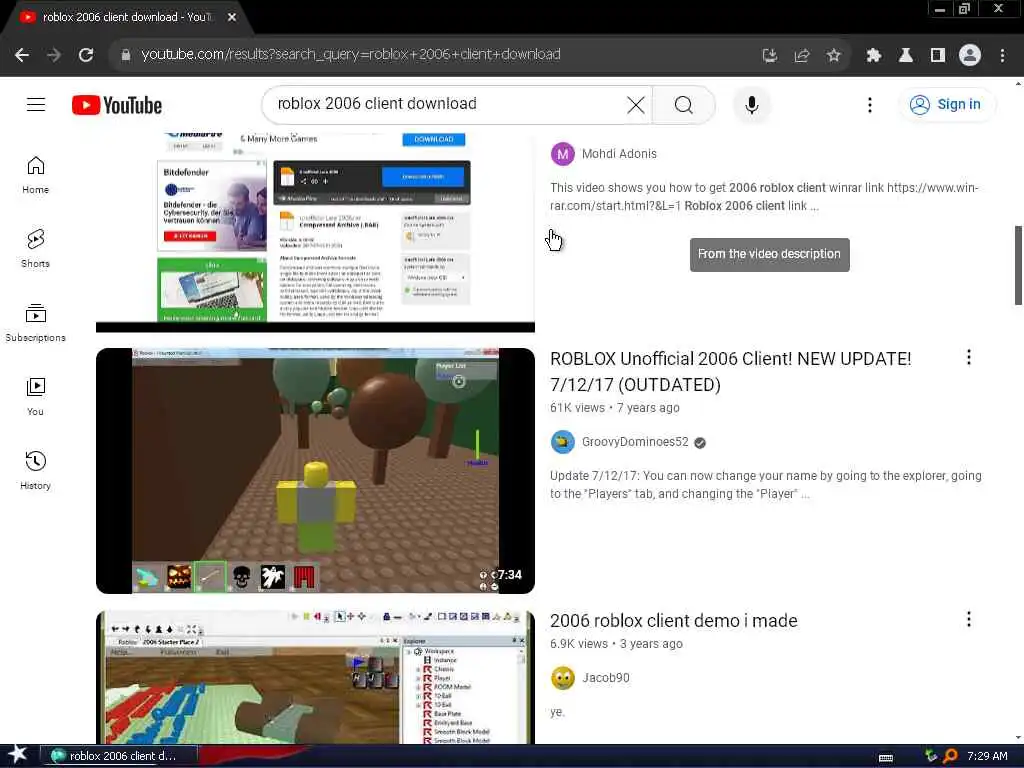Open the YouTube hamburger guide menu

36,104
